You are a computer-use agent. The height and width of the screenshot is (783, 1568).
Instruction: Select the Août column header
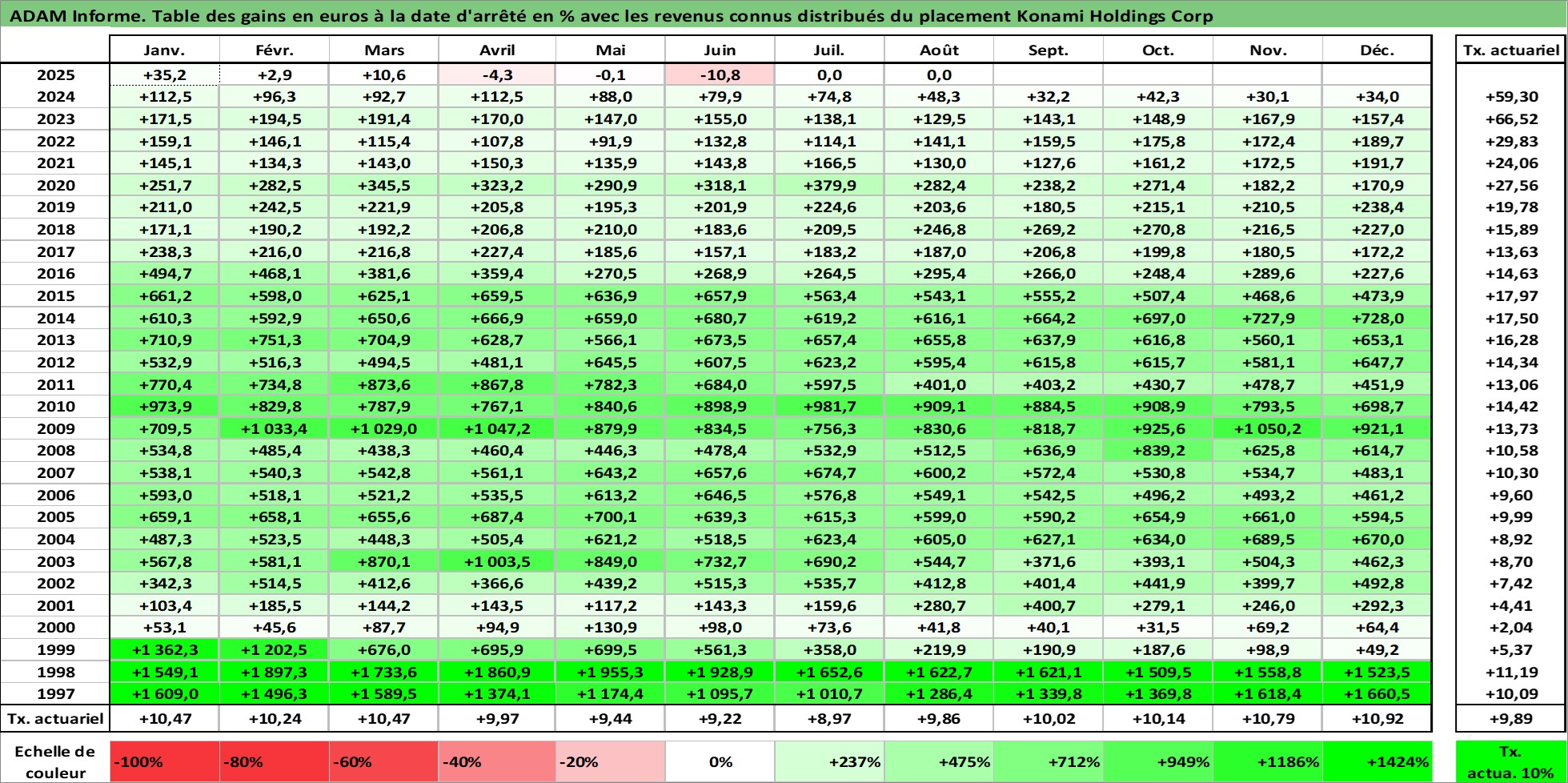pos(939,50)
